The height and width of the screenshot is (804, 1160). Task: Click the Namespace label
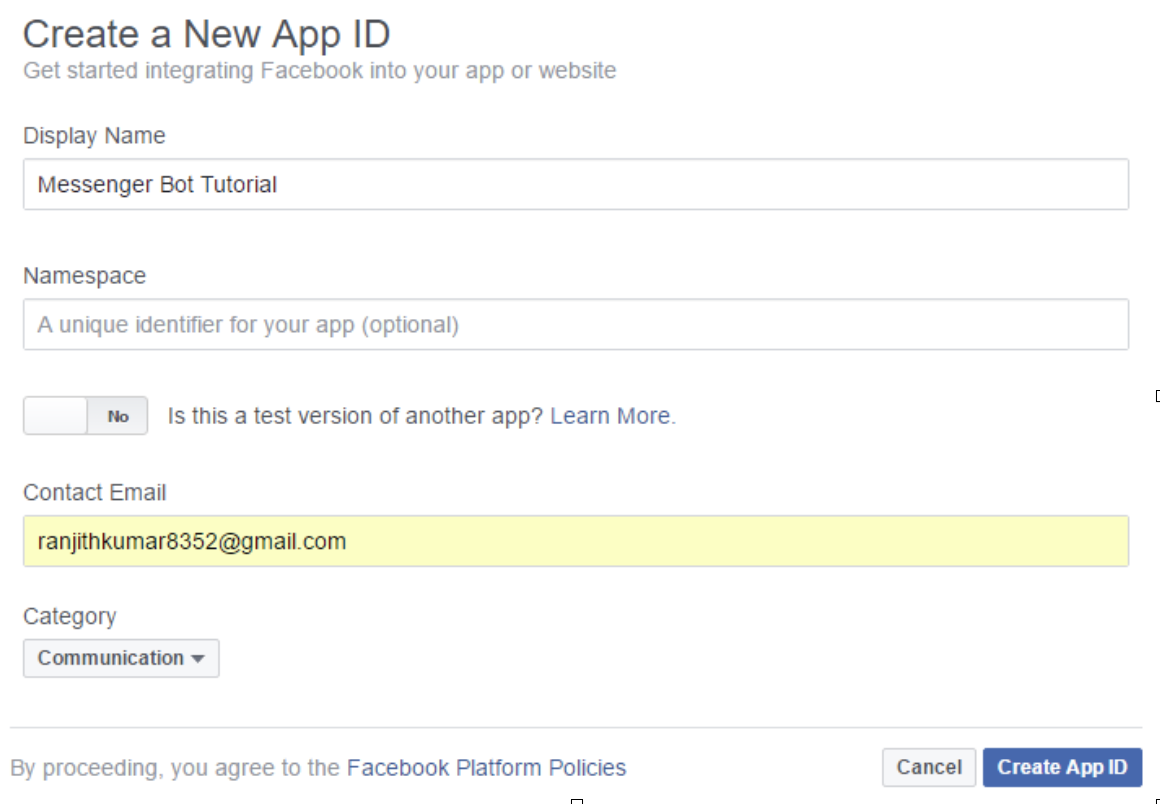[84, 276]
